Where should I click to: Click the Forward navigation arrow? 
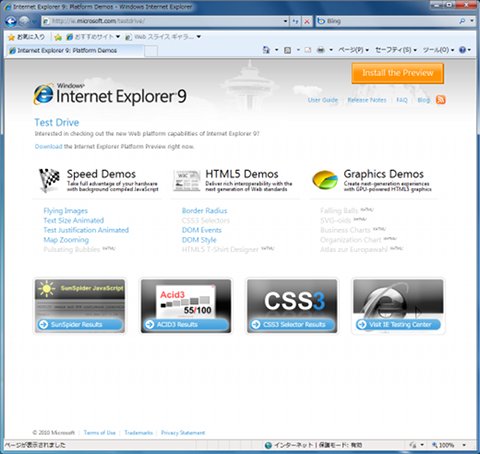point(25,21)
